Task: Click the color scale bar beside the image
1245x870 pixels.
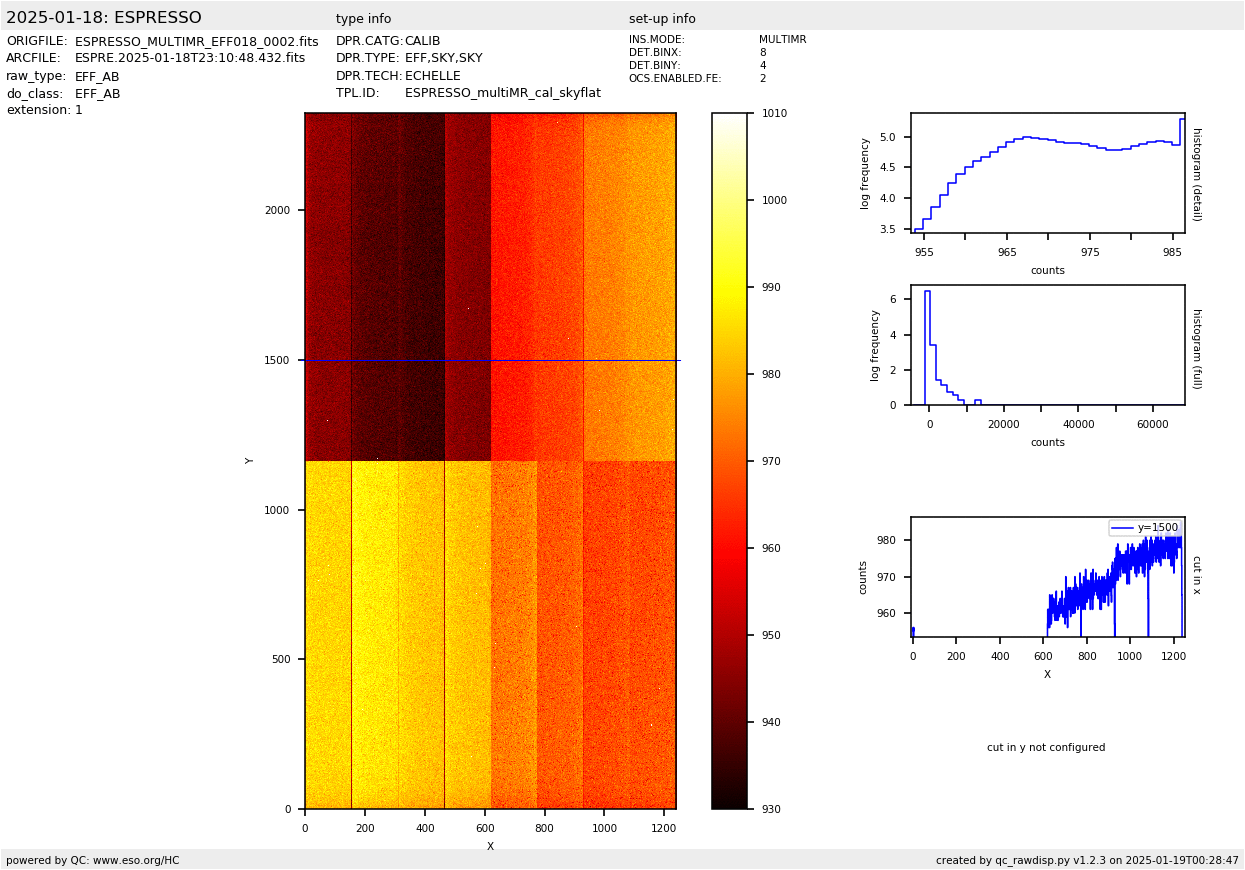Action: click(x=729, y=461)
